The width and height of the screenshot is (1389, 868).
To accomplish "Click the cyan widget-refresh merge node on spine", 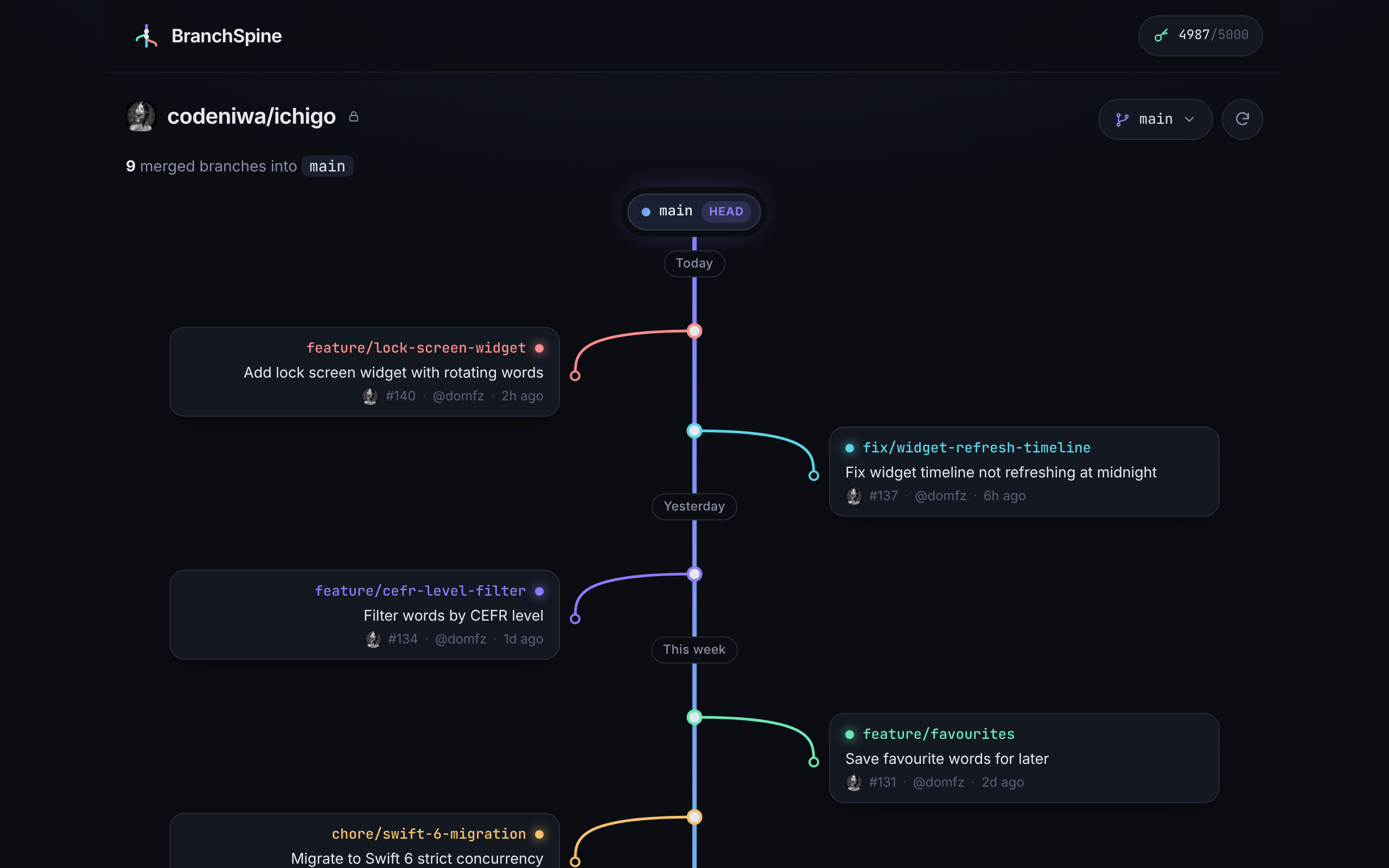I will click(694, 431).
